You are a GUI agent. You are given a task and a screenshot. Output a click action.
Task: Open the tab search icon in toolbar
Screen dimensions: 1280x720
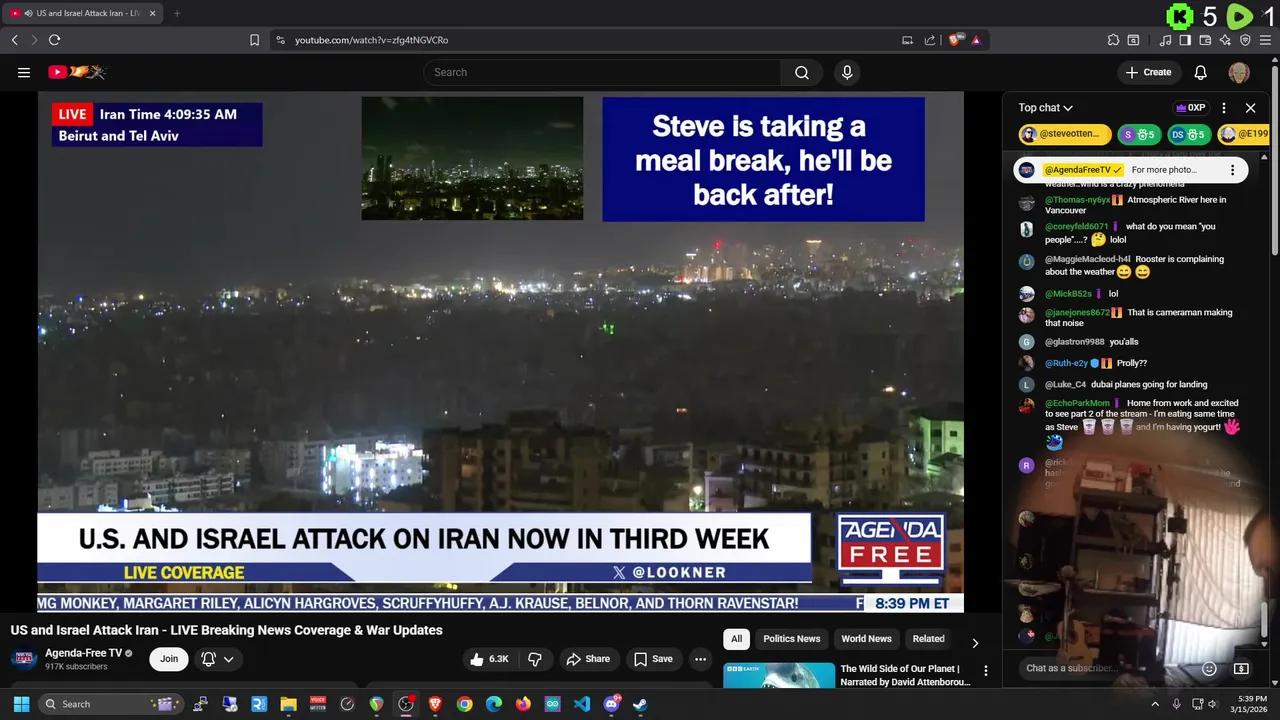[1133, 40]
